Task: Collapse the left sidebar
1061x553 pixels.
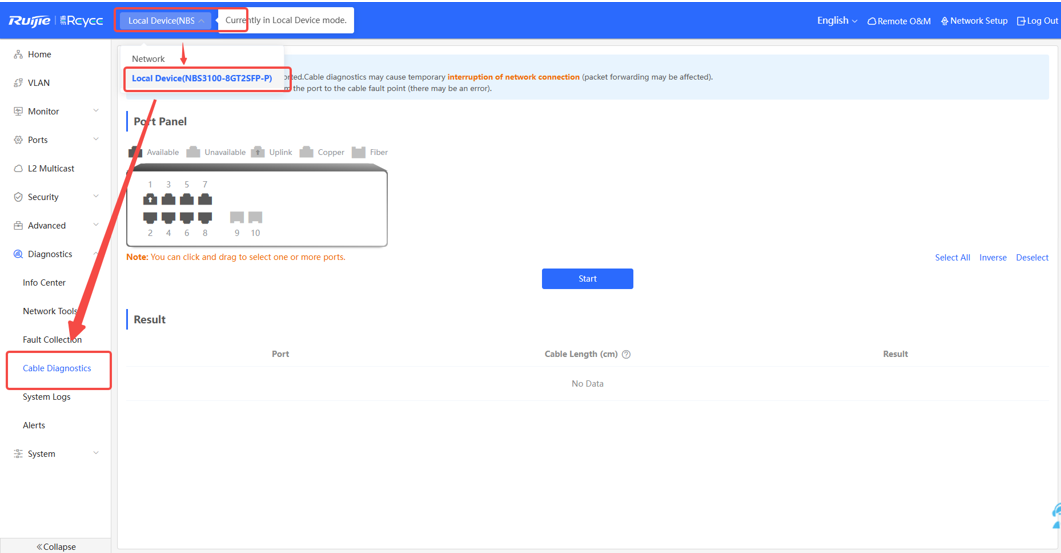Action: point(55,546)
